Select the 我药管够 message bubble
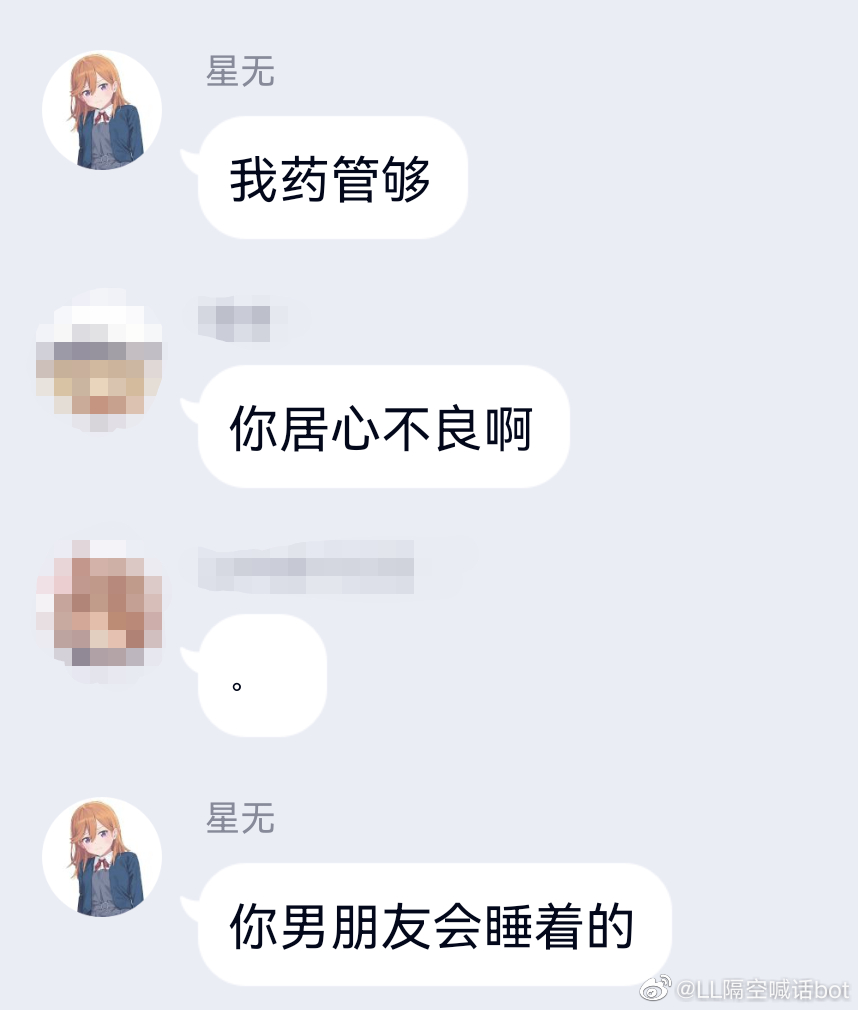The height and width of the screenshot is (1010, 858). coord(332,178)
